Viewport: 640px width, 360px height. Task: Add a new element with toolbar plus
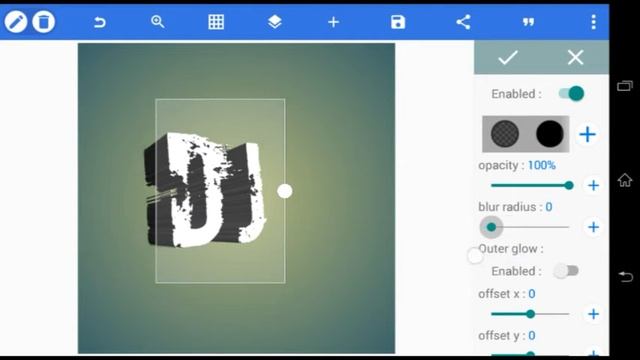pos(333,22)
